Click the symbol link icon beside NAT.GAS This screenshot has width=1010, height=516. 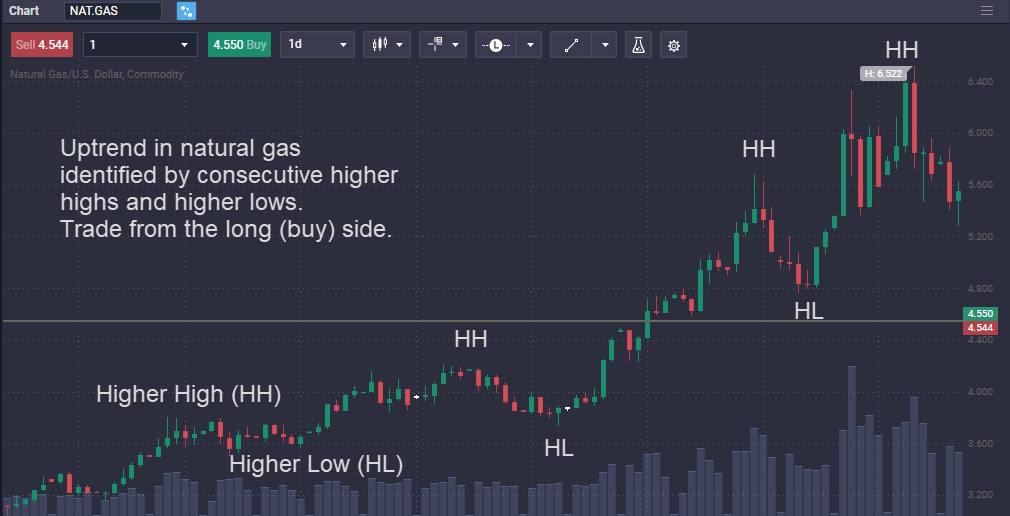[186, 11]
